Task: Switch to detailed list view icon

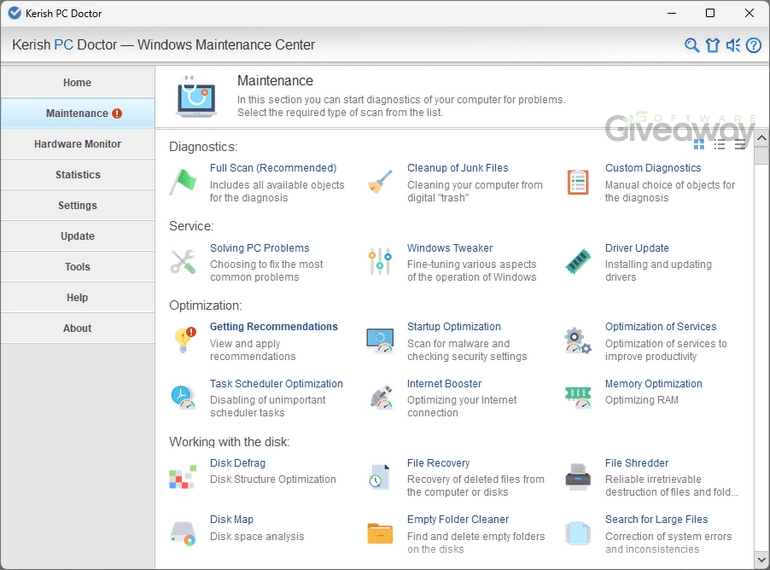Action: pos(719,144)
